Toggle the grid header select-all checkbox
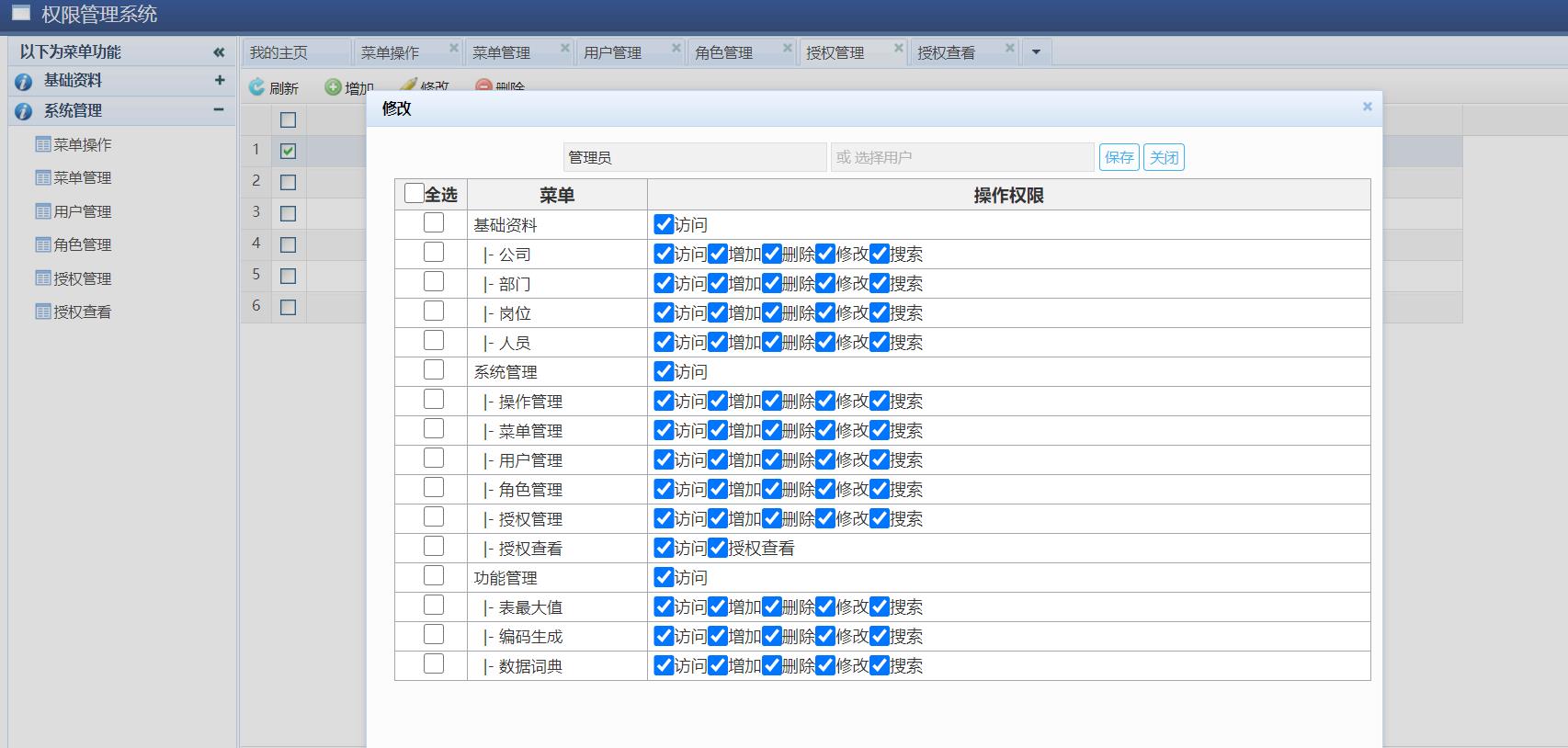1568x748 pixels. (x=288, y=119)
